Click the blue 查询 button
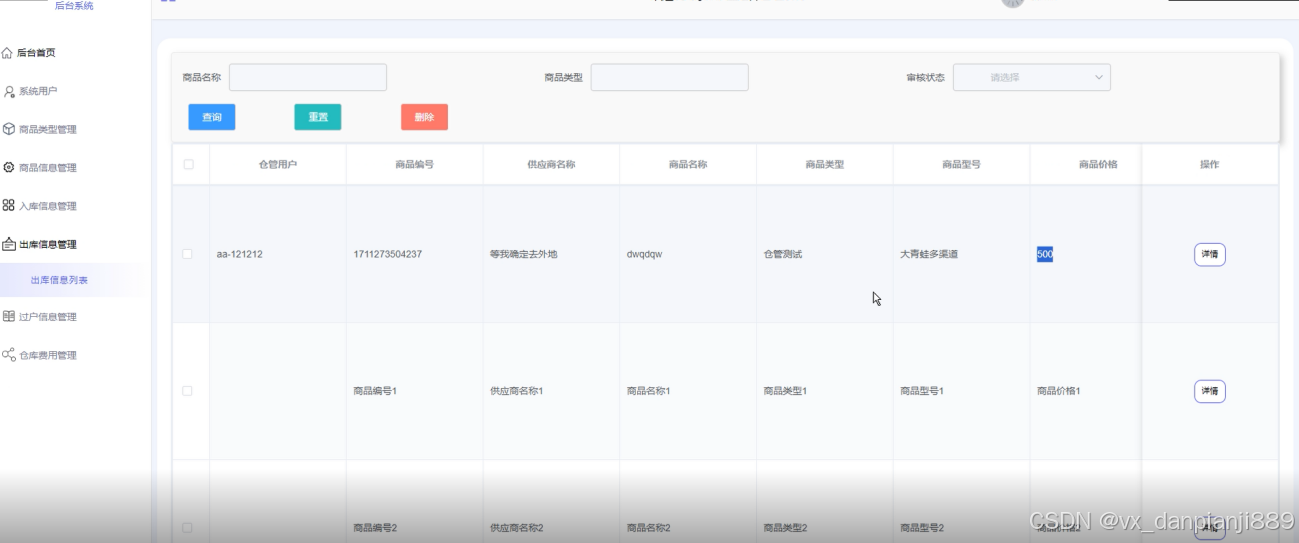The height and width of the screenshot is (543, 1299). pos(212,117)
